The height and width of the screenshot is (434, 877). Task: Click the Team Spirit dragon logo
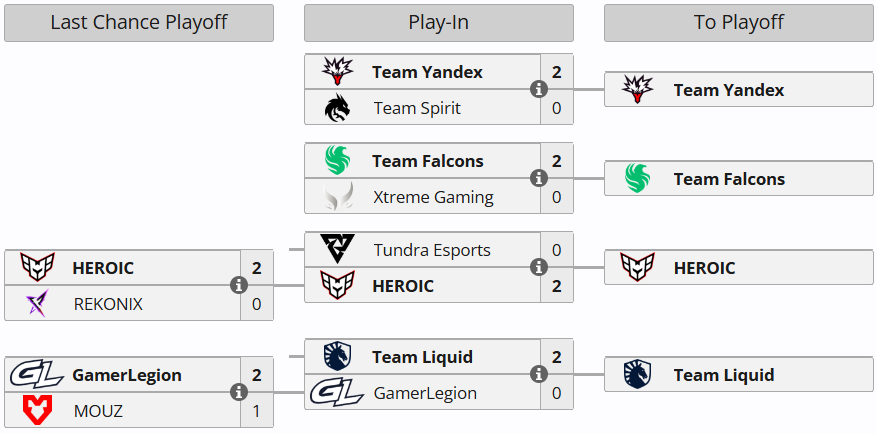(x=338, y=108)
